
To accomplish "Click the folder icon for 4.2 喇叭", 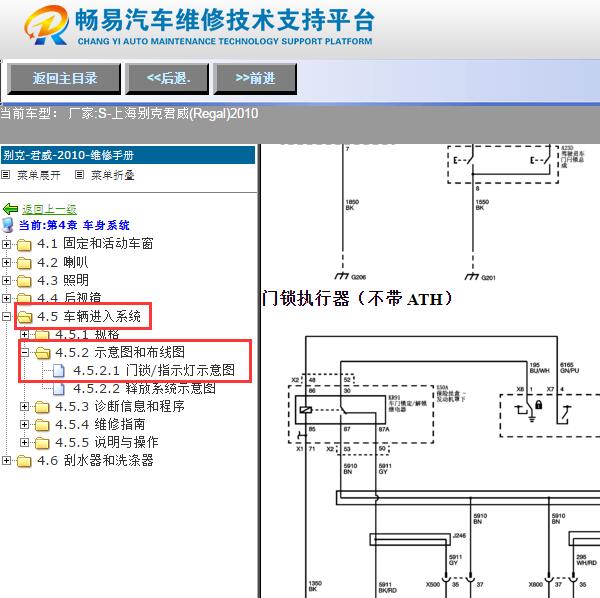I will [x=24, y=263].
